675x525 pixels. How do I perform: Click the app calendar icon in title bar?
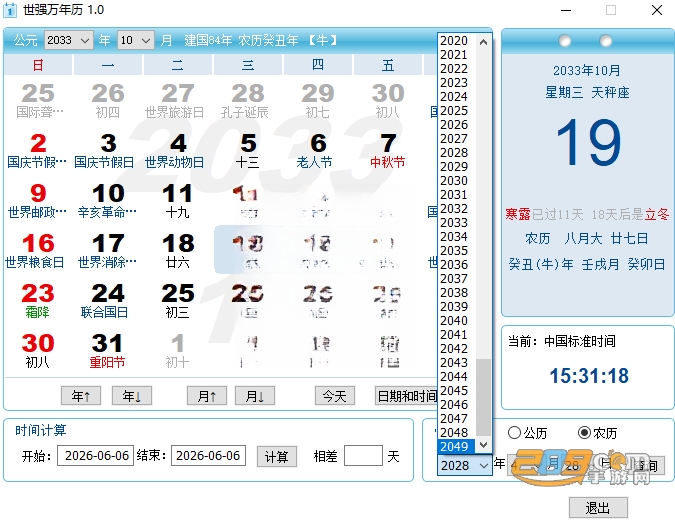9,9
